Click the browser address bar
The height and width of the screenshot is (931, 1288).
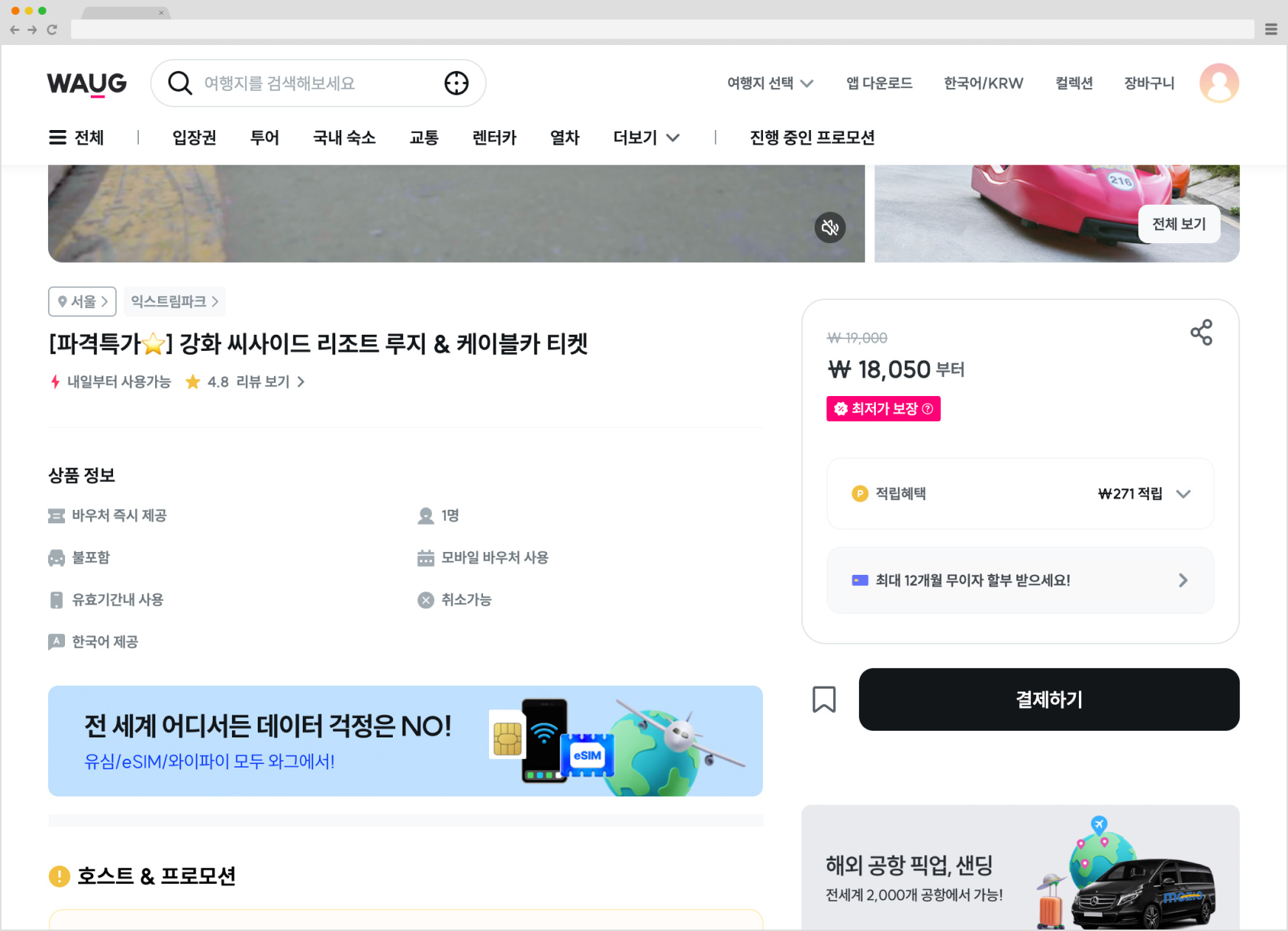662,30
